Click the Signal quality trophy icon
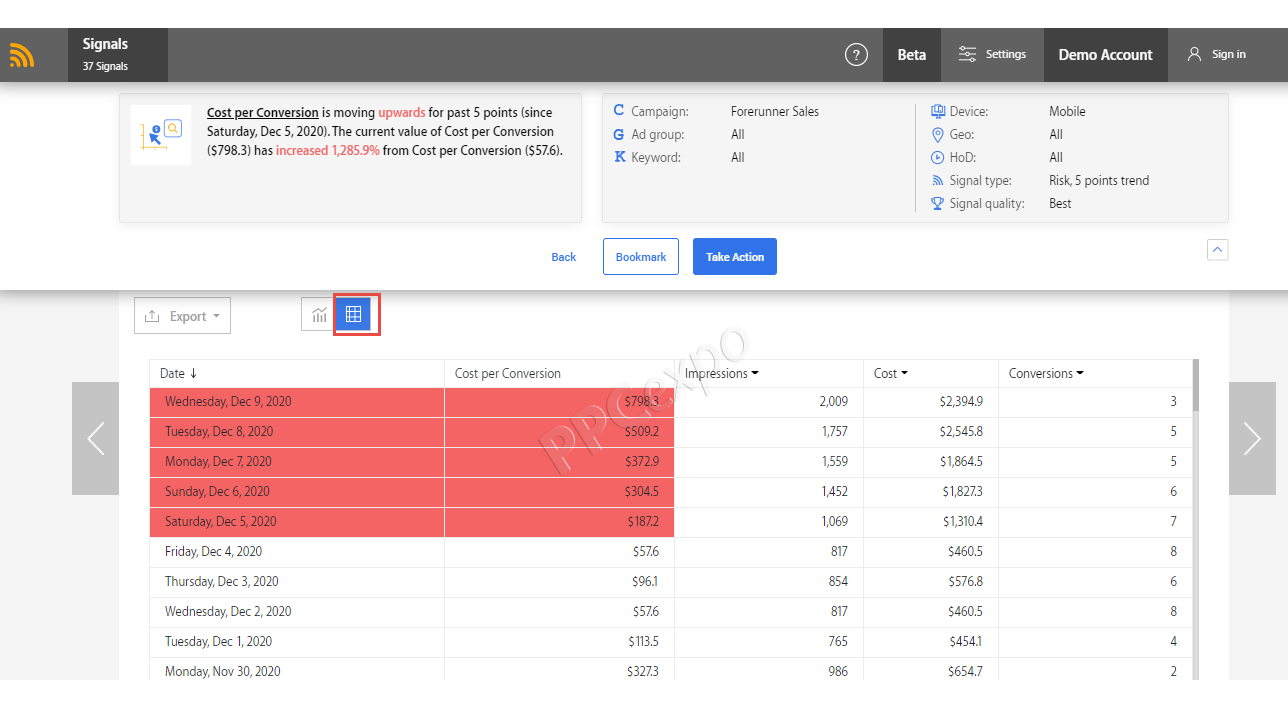Image resolution: width=1288 pixels, height=708 pixels. click(937, 203)
